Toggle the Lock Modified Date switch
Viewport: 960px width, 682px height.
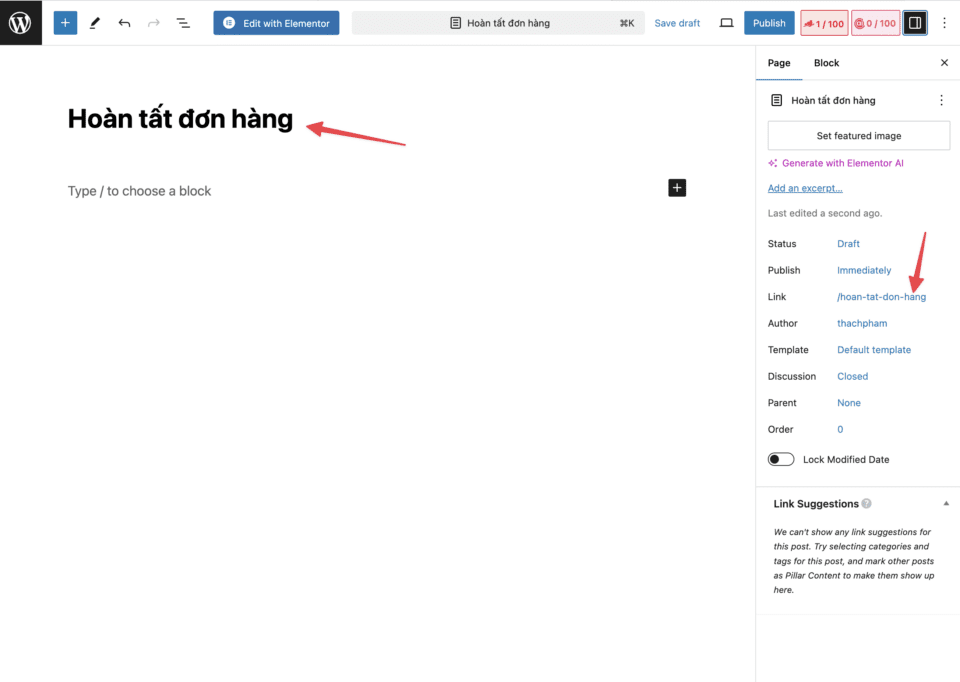781,459
